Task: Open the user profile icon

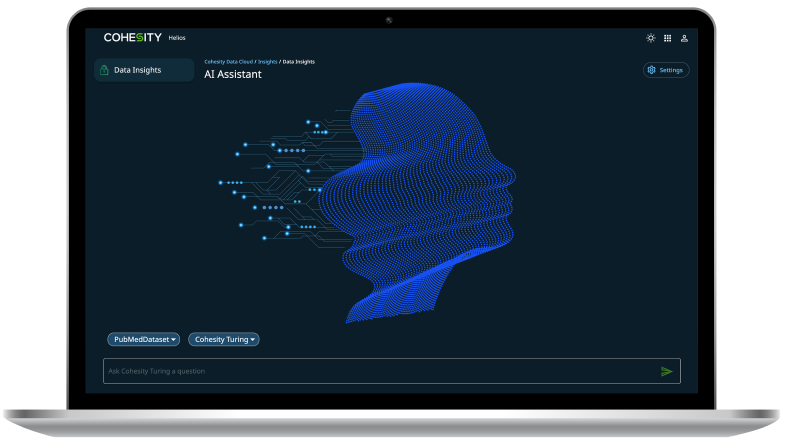Action: click(x=684, y=38)
